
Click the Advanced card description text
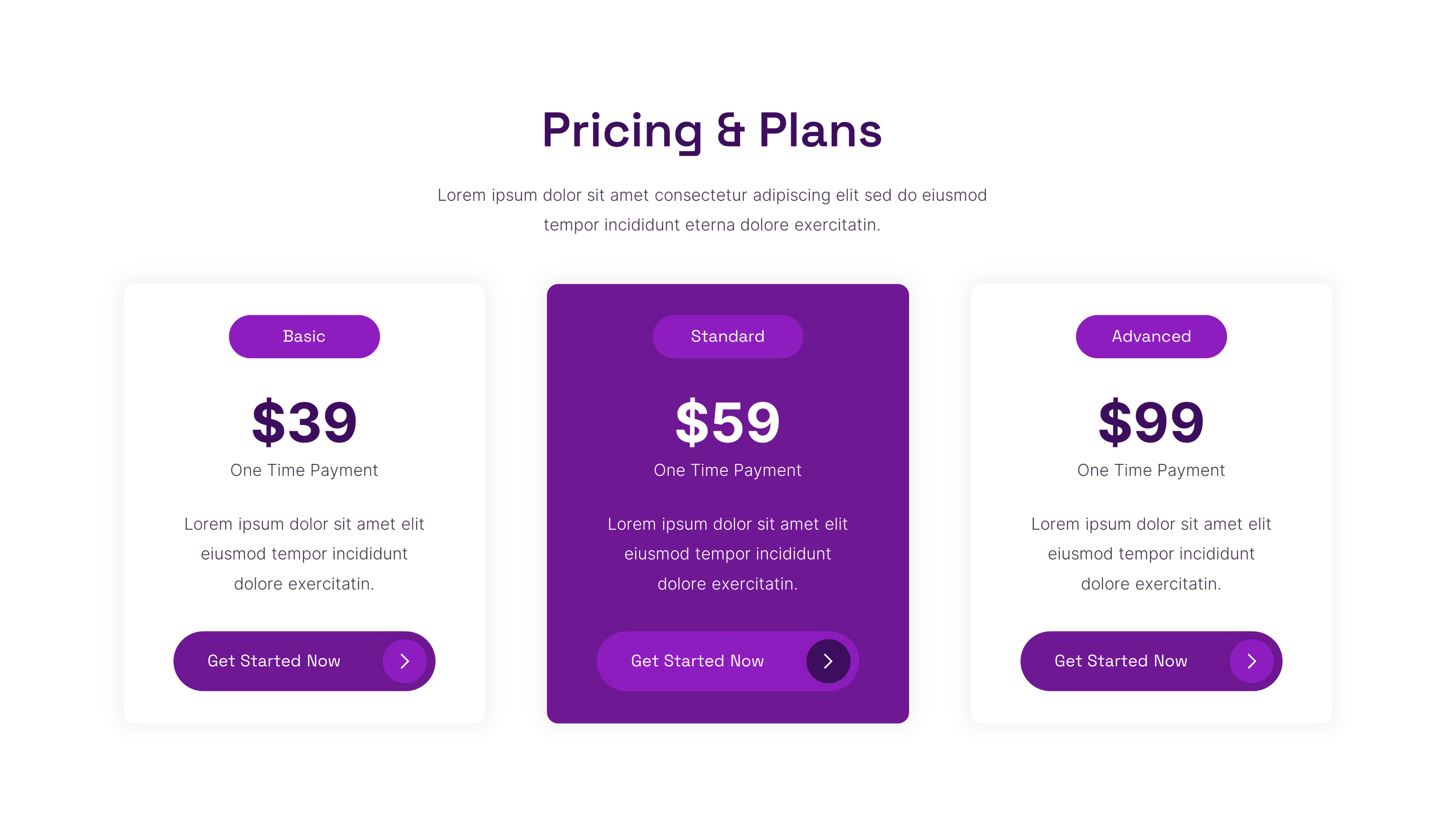coord(1151,554)
